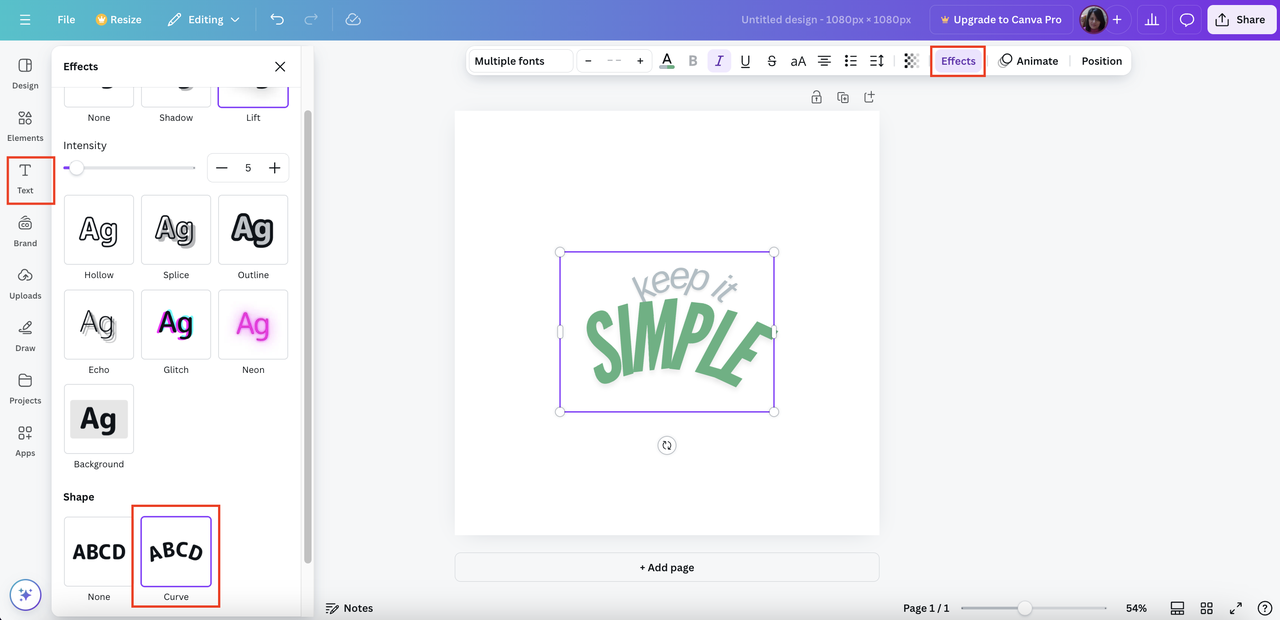Close the Effects panel
Image resolution: width=1280 pixels, height=620 pixels.
click(280, 67)
